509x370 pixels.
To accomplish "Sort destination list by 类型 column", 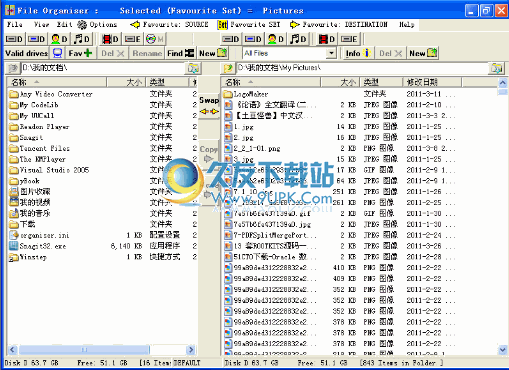I will [x=381, y=82].
